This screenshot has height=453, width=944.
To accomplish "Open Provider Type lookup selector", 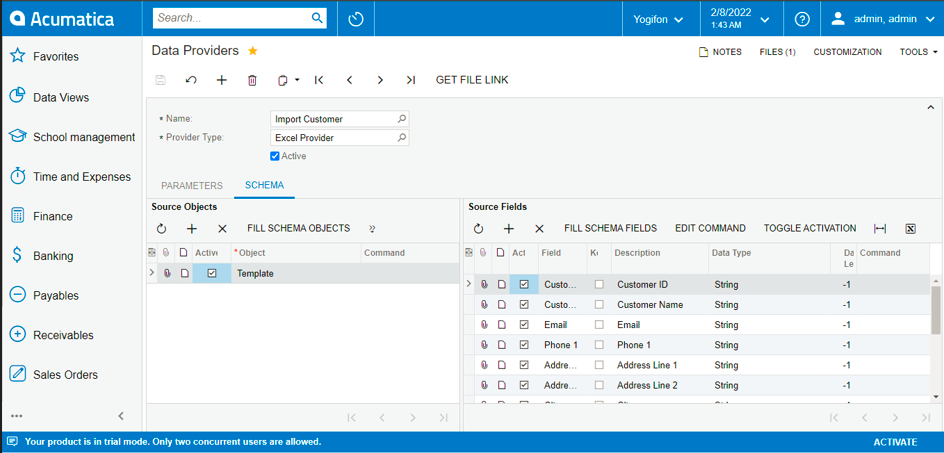I will 402,137.
